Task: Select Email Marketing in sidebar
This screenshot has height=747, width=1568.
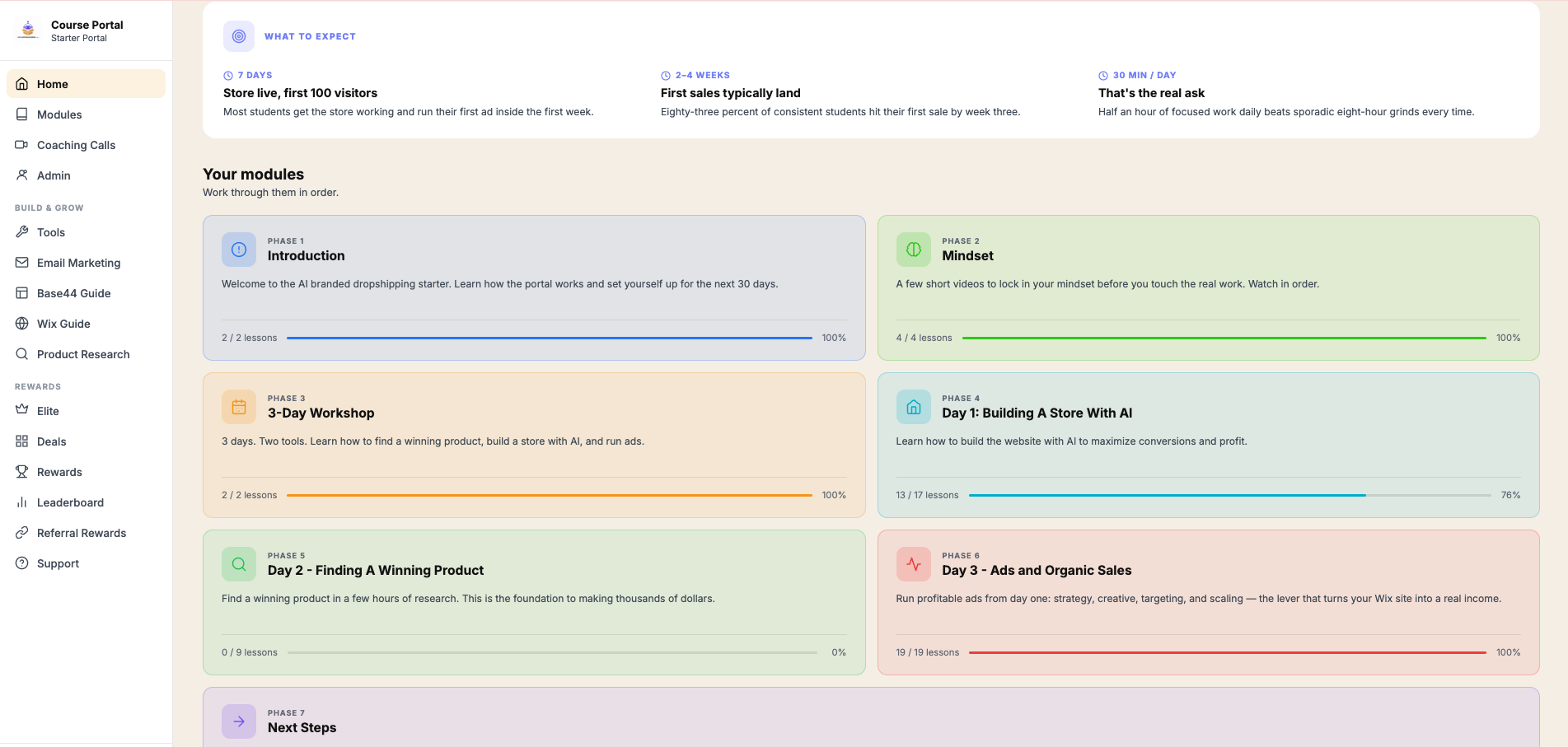Action: click(86, 263)
